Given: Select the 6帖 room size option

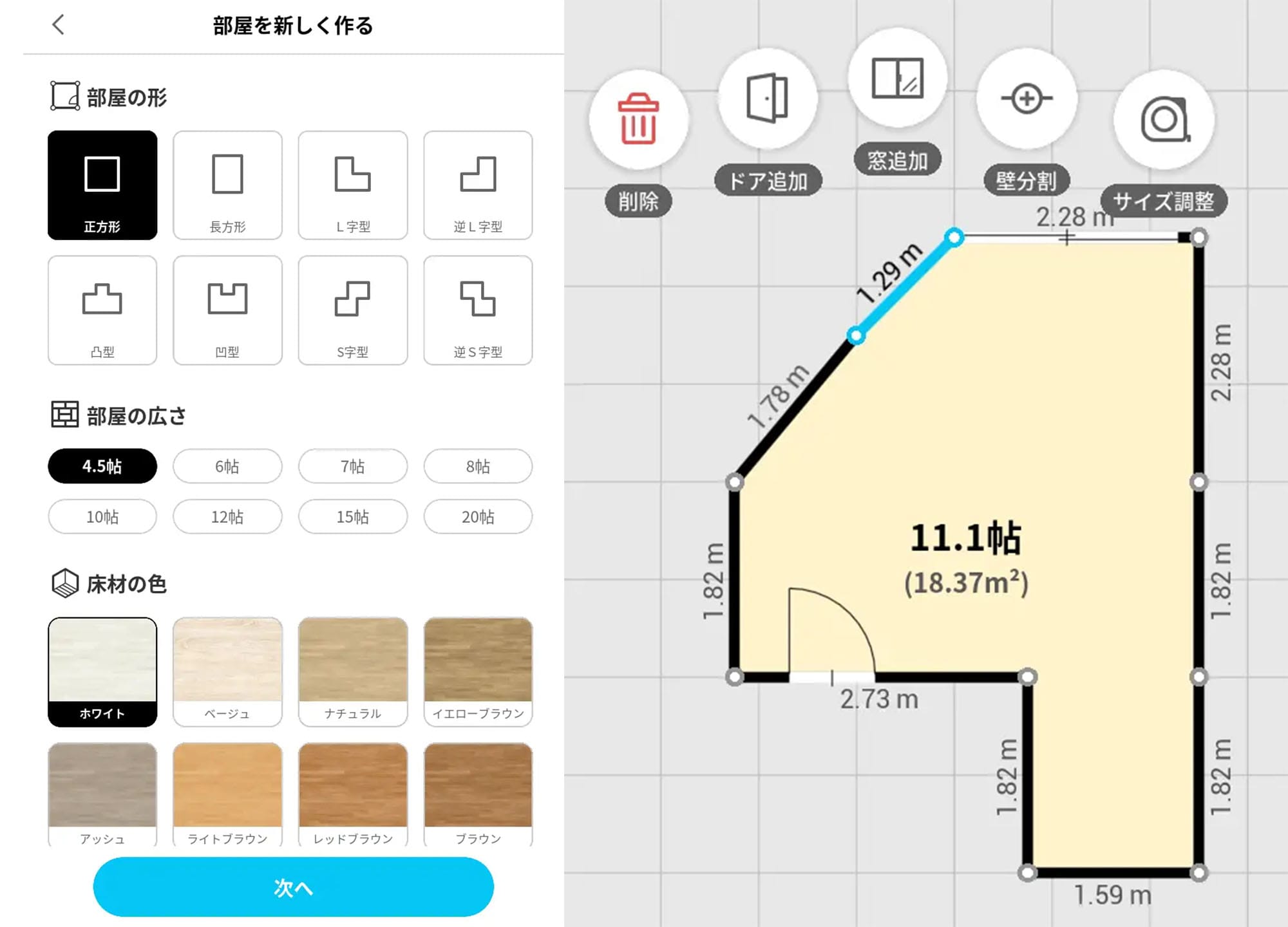Looking at the screenshot, I should (227, 466).
